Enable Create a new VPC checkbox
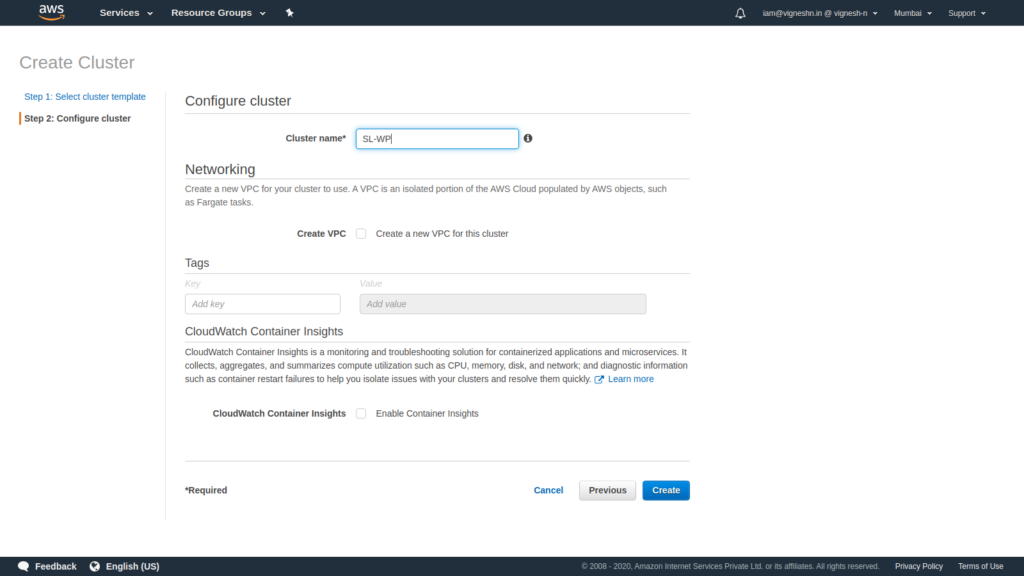The width and height of the screenshot is (1024, 576). (x=361, y=234)
